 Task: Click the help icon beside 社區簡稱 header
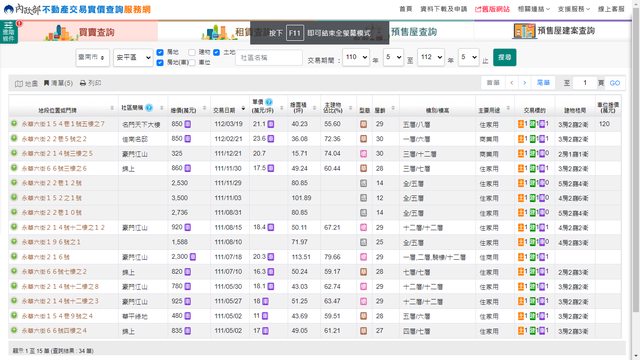click(x=149, y=108)
